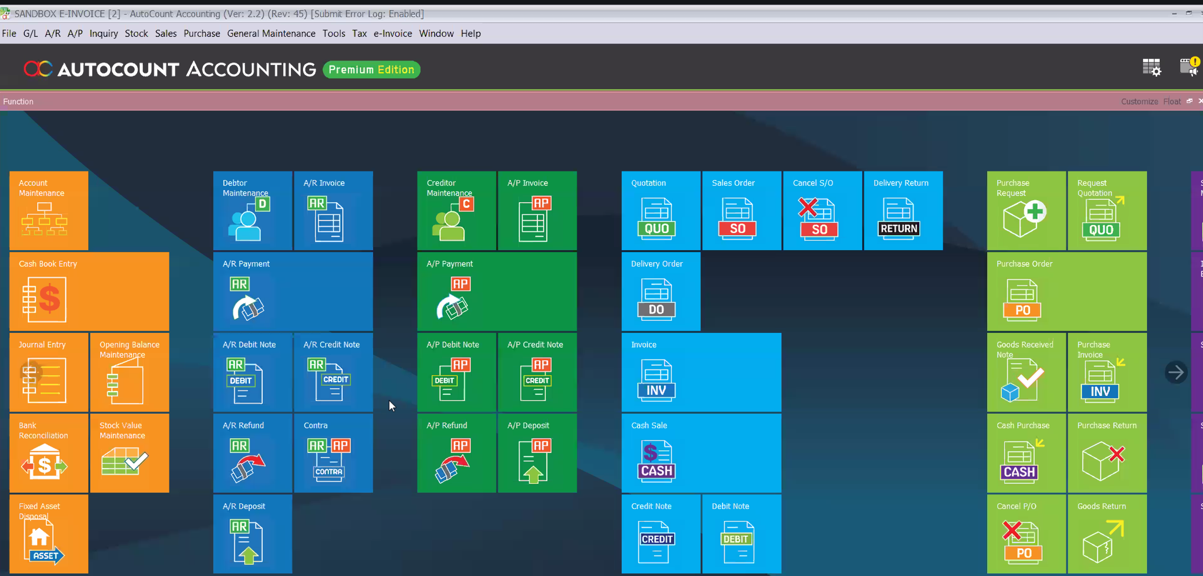Open the Account Maintenance tile
The height and width of the screenshot is (576, 1203).
(49, 211)
